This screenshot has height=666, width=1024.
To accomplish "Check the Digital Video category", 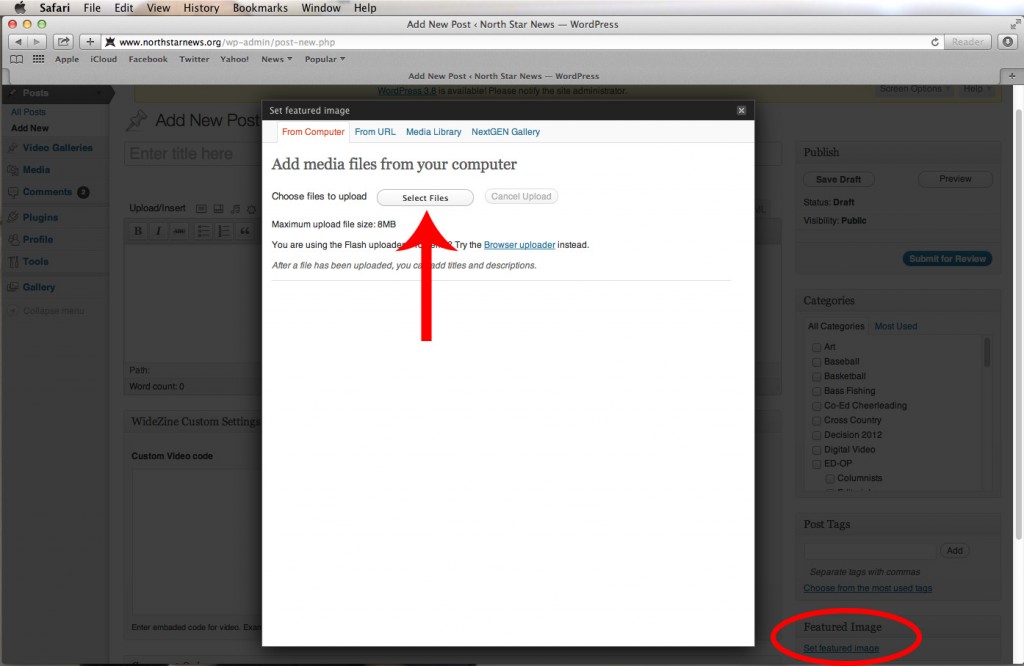I will coord(816,450).
